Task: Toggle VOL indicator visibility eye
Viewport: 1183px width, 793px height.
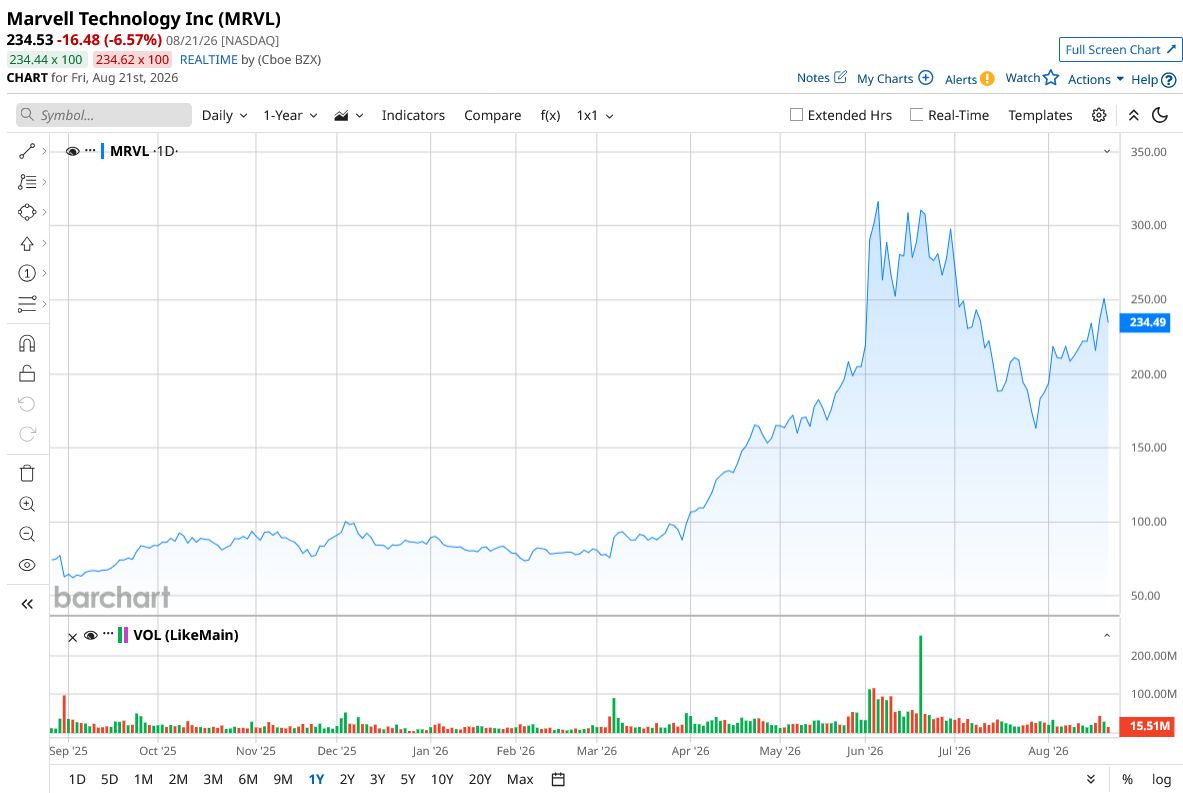Action: coord(91,635)
